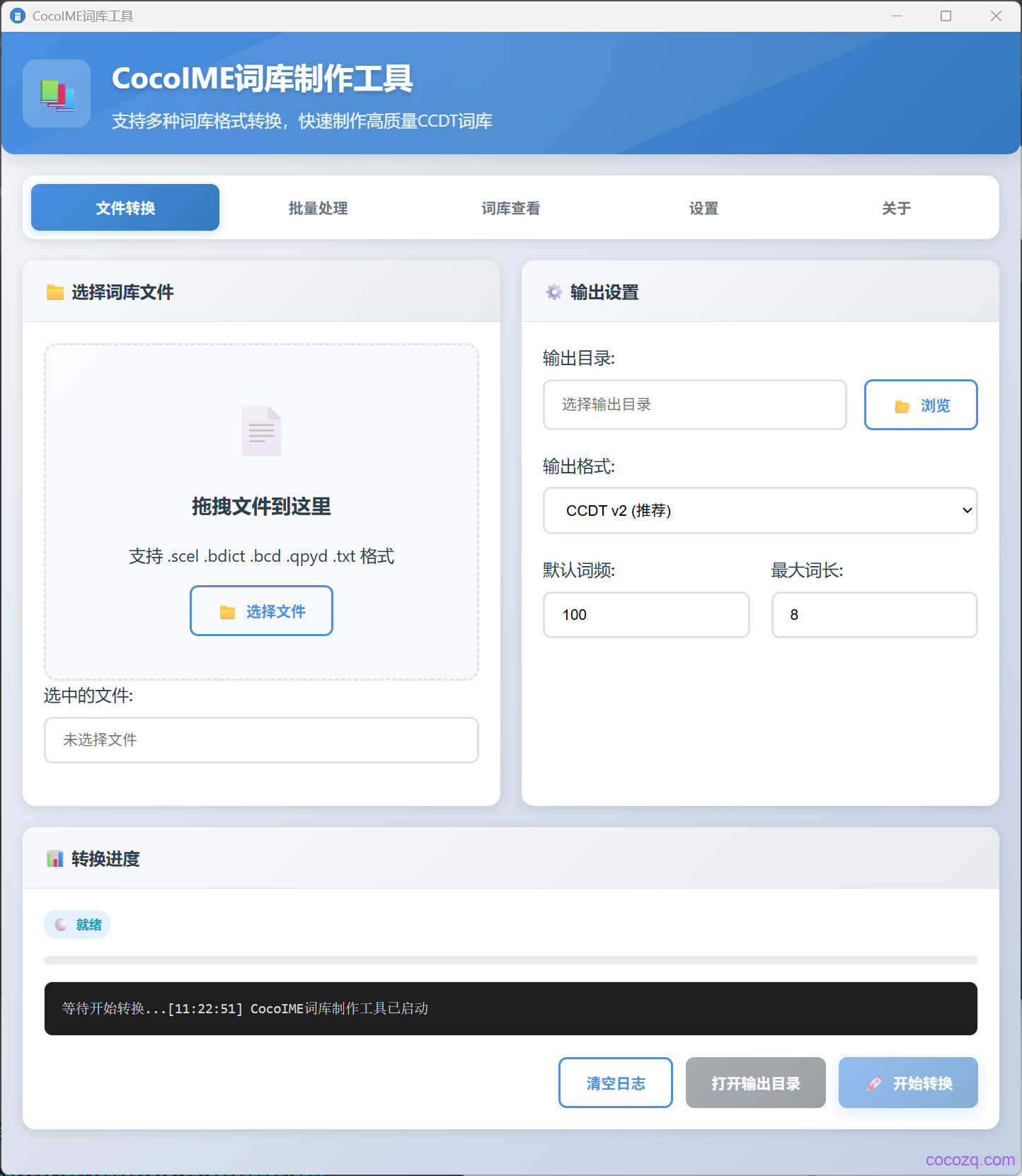Click the CocoIME books logo icon
Image resolution: width=1022 pixels, height=1176 pixels.
coord(57,94)
